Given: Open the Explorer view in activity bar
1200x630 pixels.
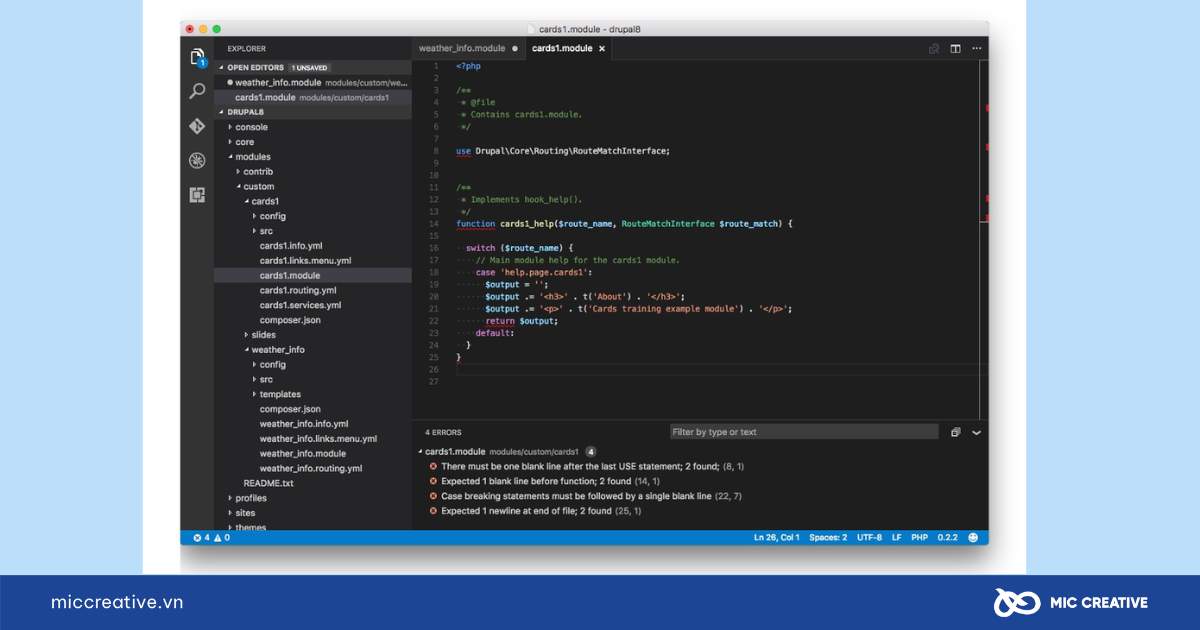Looking at the screenshot, I should click(197, 57).
